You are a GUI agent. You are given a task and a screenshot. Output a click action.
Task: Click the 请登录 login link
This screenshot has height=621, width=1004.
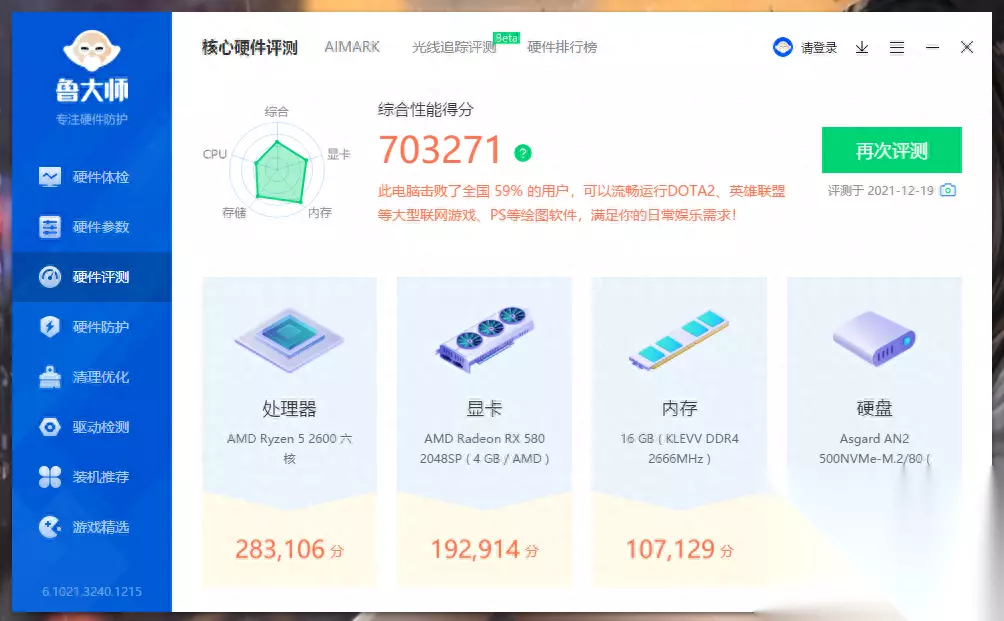point(819,47)
